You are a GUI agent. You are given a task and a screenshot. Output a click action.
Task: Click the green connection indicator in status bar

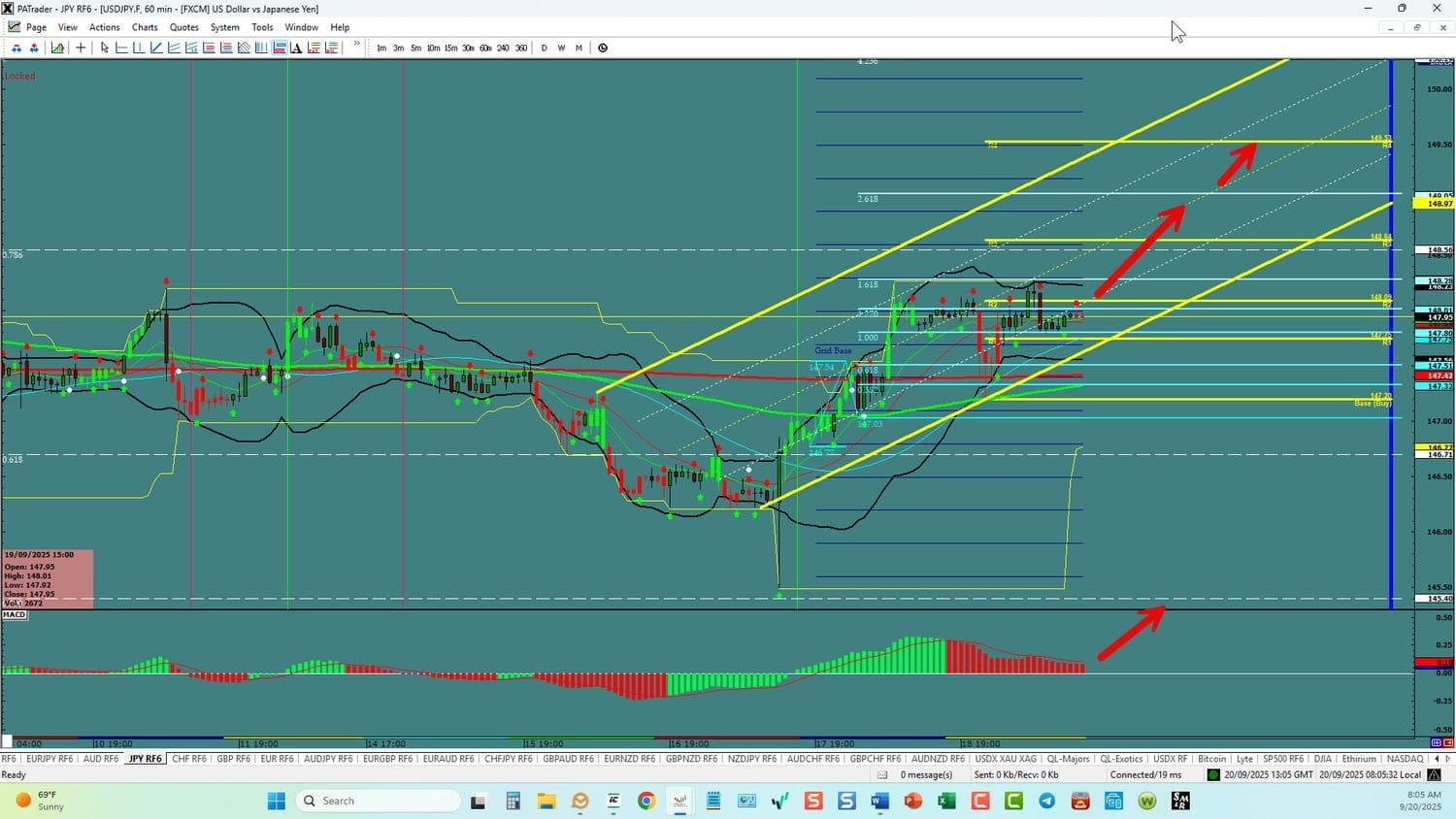[x=1213, y=774]
